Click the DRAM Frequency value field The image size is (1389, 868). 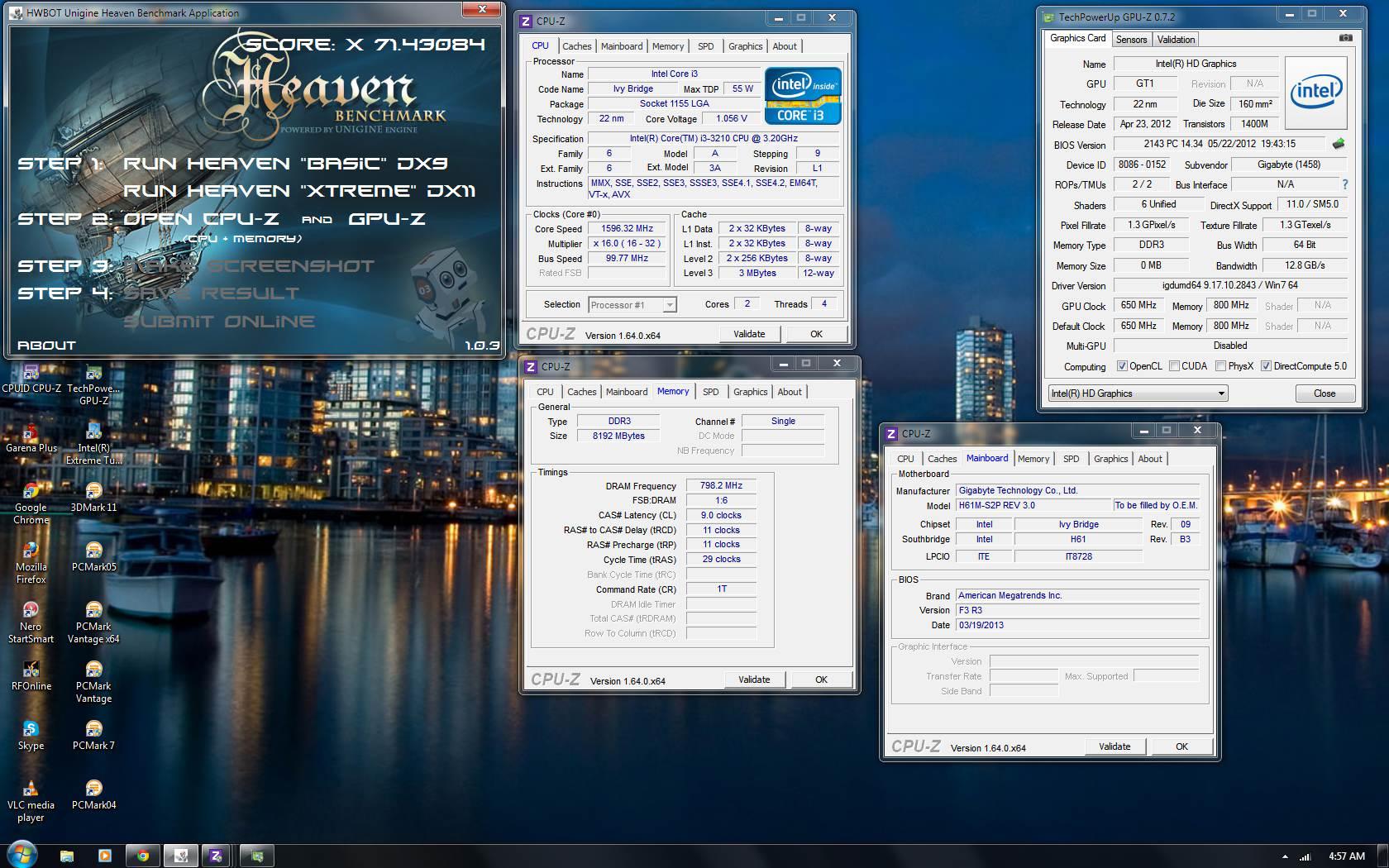(721, 486)
